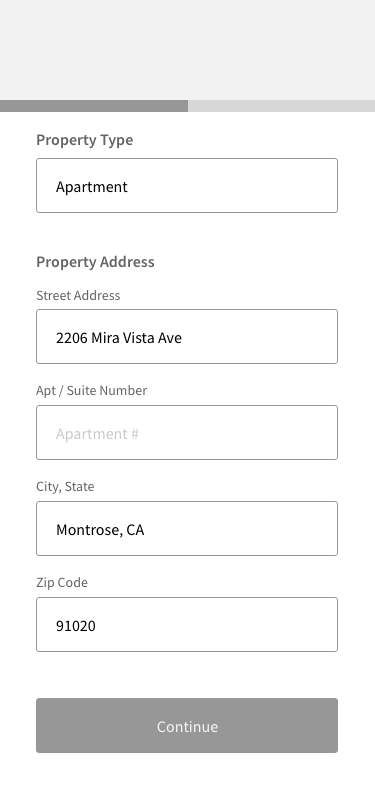
Task: Open the Property Type dropdown showing Apartment
Action: (187, 185)
